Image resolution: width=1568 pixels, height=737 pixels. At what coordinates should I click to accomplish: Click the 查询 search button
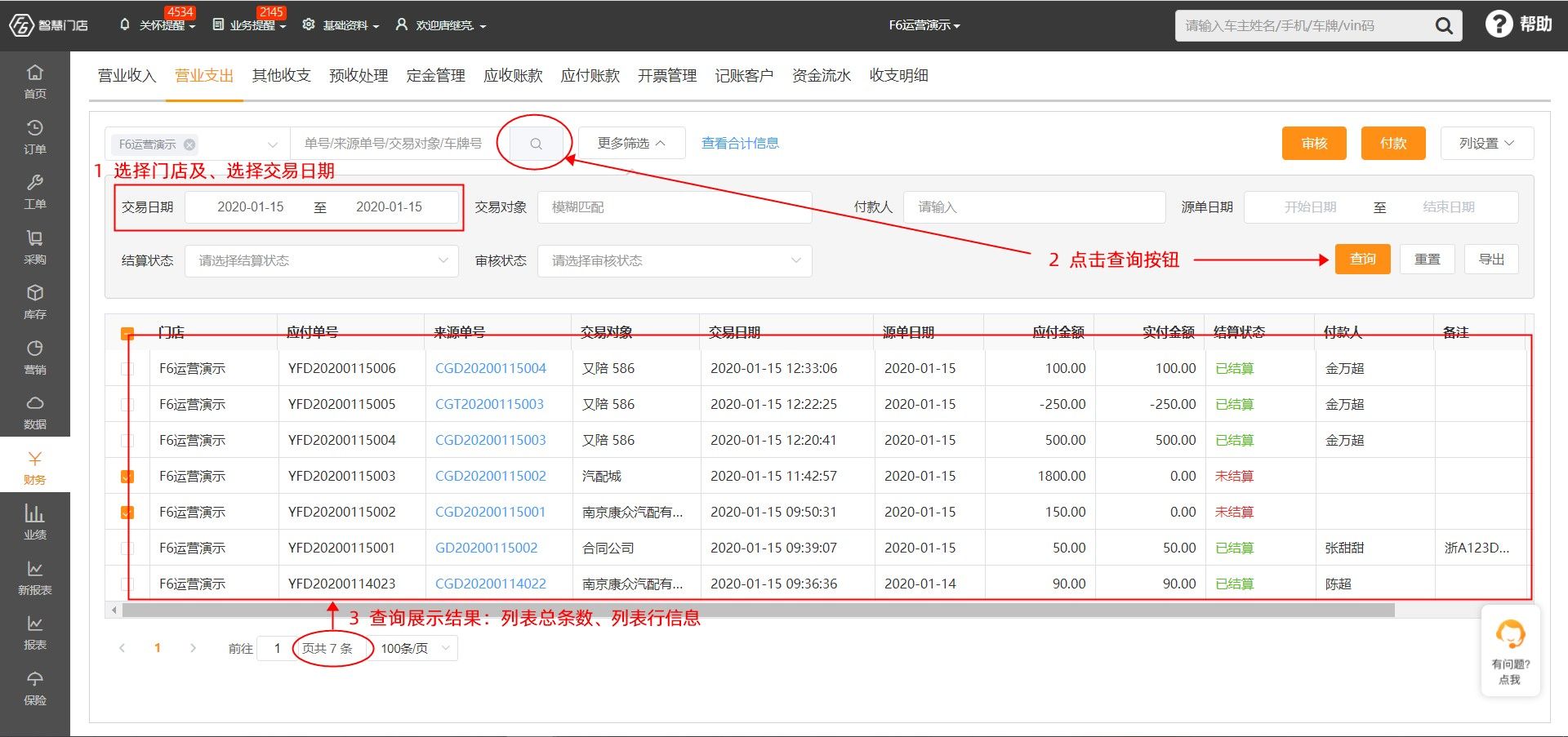[x=1363, y=260]
